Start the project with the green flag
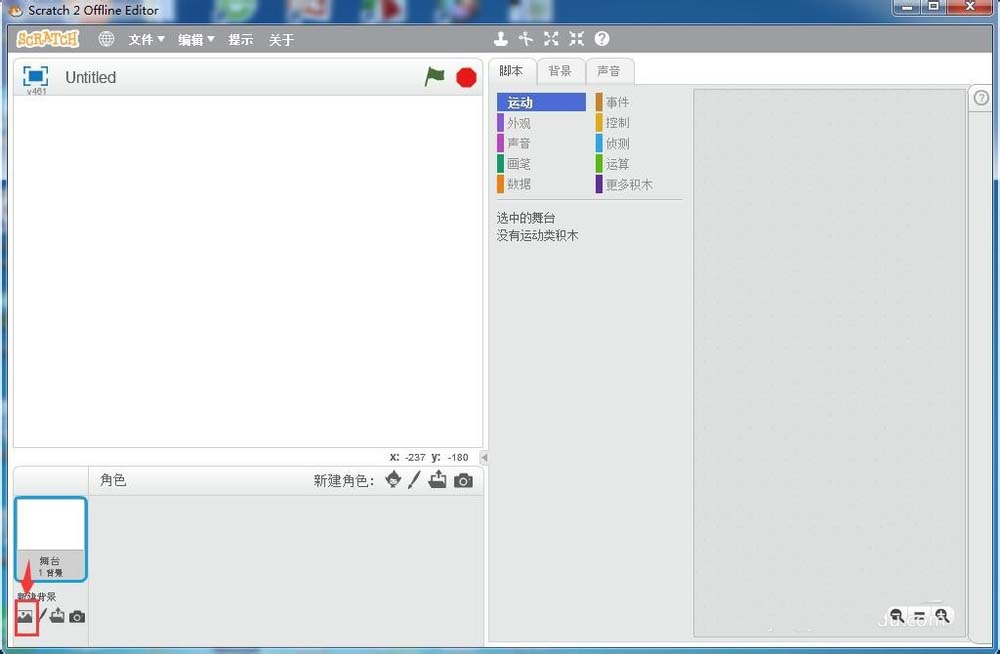 pyautogui.click(x=434, y=76)
